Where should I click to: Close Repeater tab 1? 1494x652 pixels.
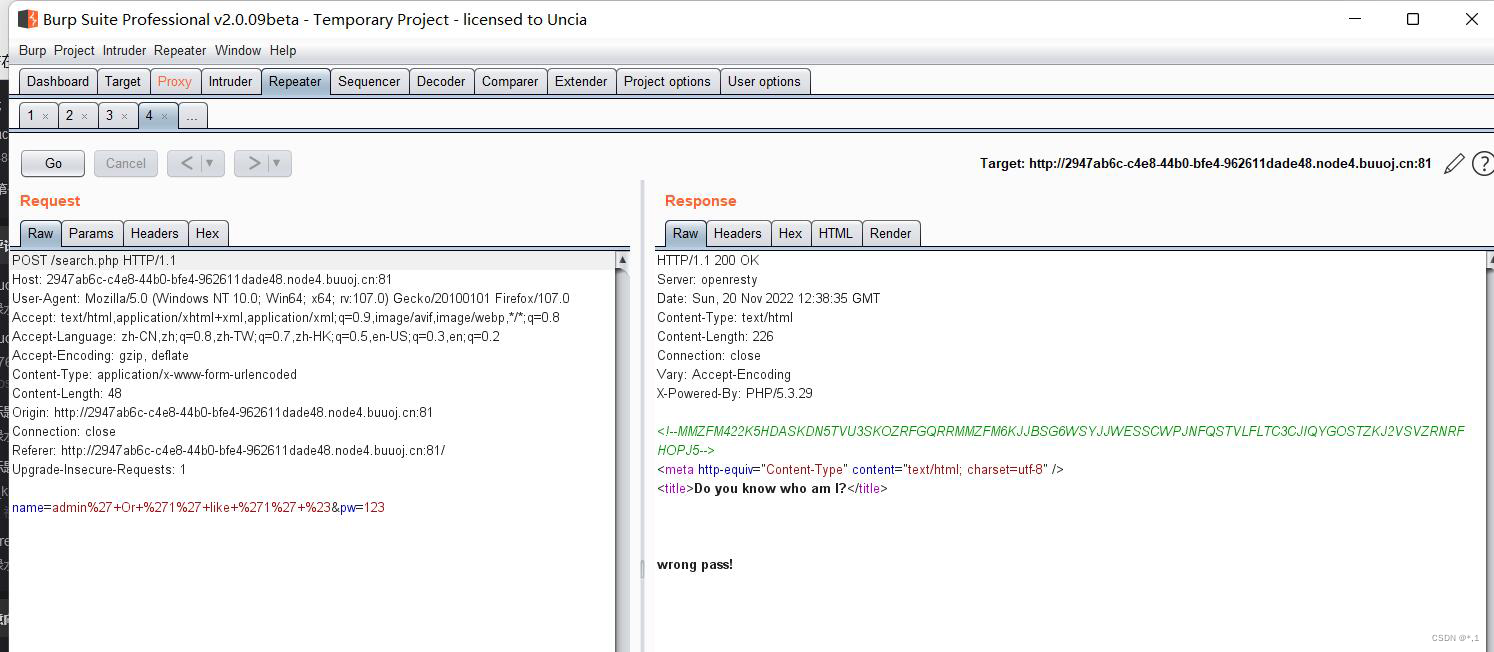pyautogui.click(x=45, y=116)
